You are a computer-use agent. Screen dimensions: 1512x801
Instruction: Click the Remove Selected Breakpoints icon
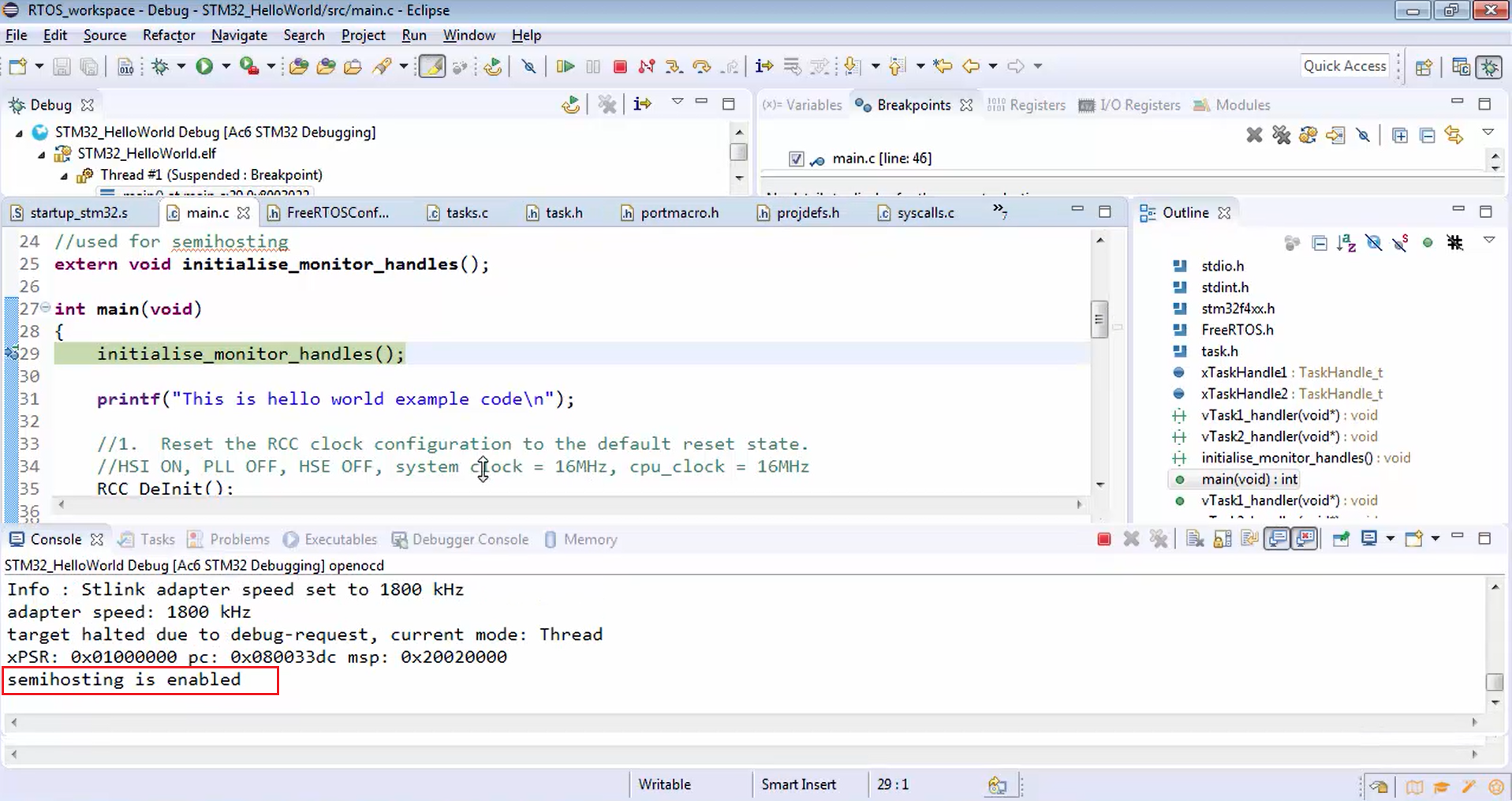(1254, 135)
